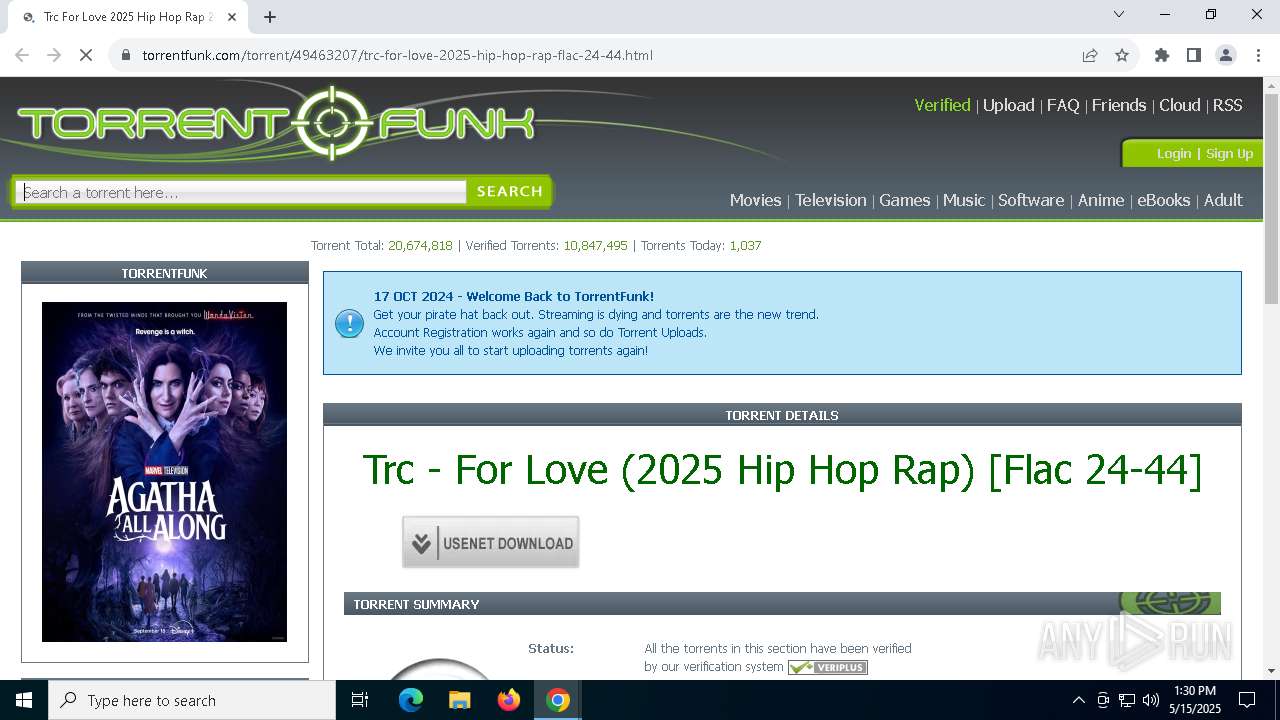Stop loading page button in Chrome toolbar

(x=86, y=55)
